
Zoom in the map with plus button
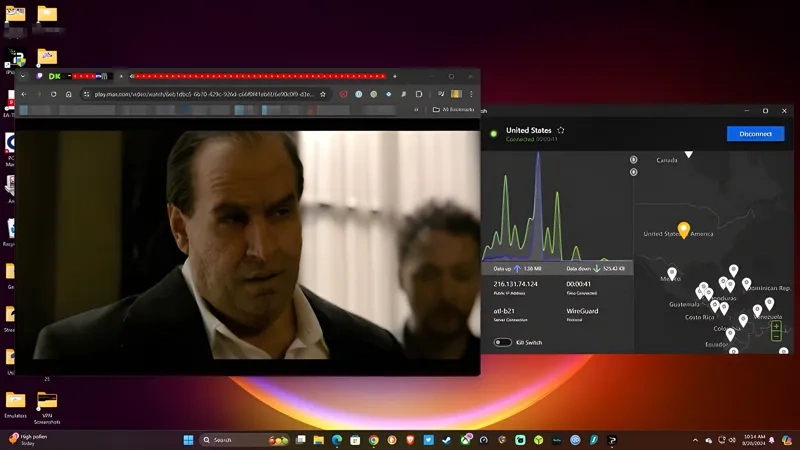pyautogui.click(x=776, y=325)
